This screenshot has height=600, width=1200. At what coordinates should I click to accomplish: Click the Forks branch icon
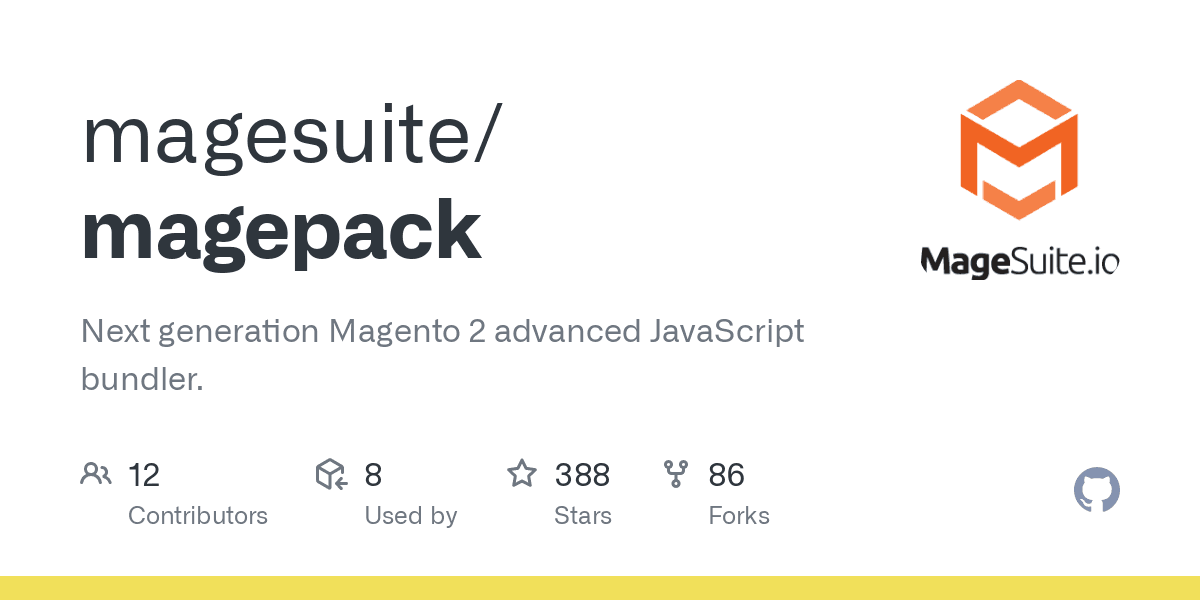coord(676,474)
